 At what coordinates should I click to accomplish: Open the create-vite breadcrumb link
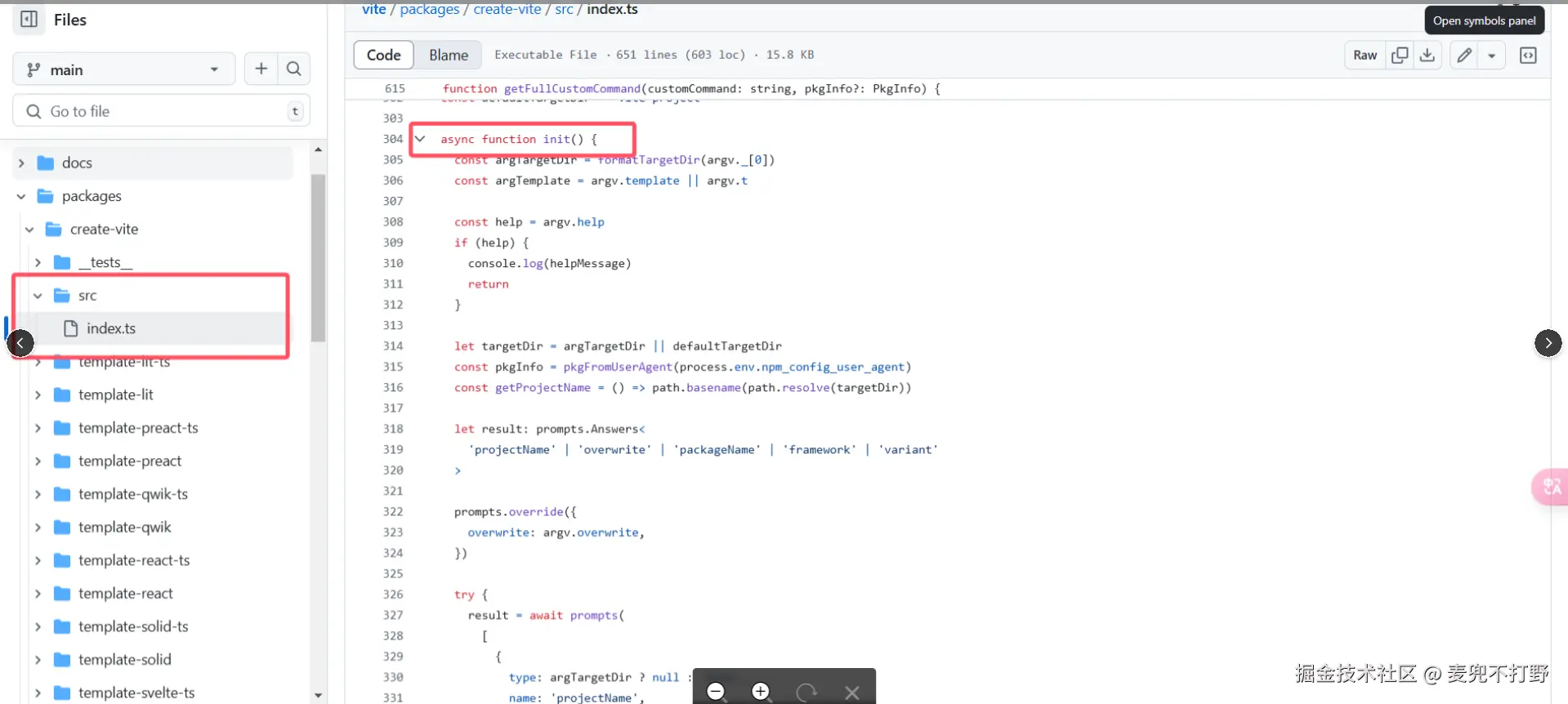[x=507, y=9]
